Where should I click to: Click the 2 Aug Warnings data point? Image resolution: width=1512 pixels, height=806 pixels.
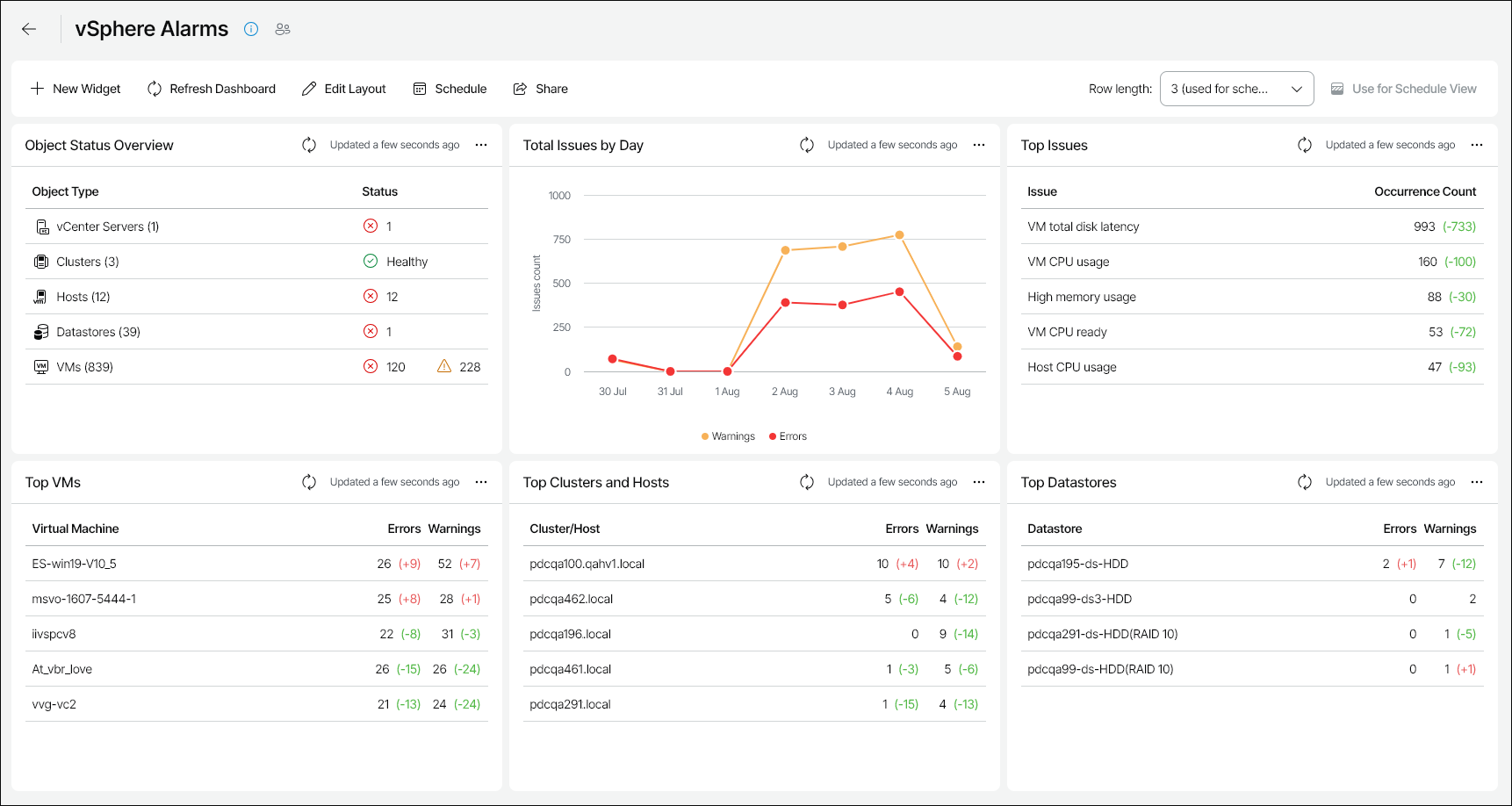pos(785,250)
